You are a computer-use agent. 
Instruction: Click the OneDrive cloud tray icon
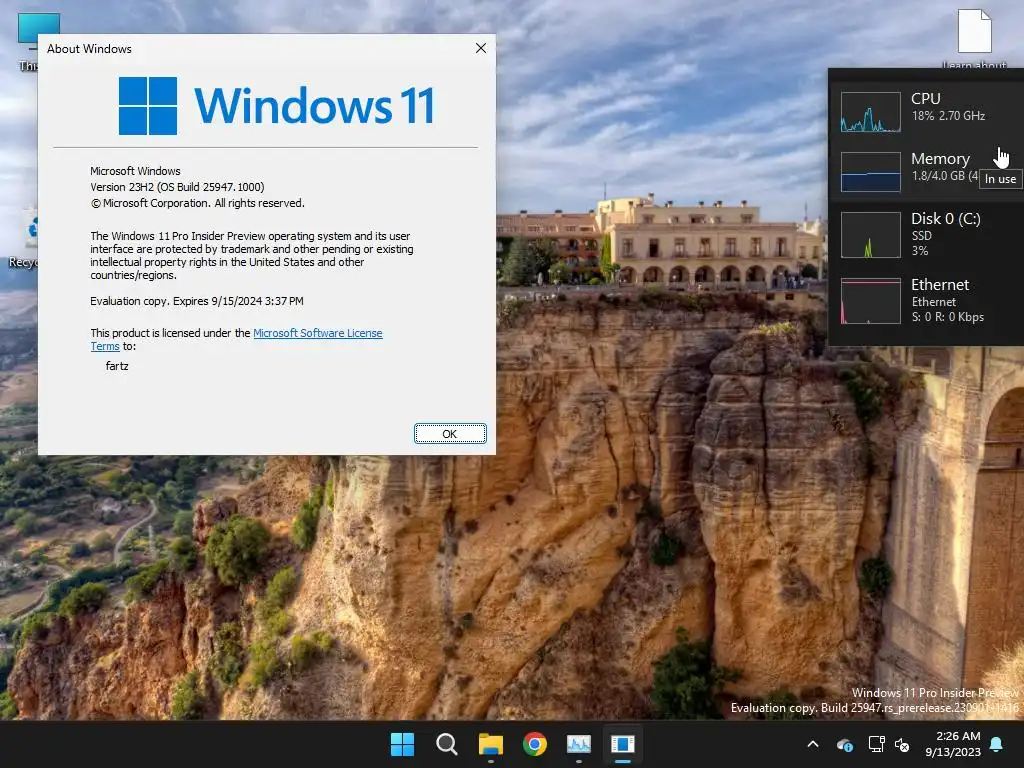tap(844, 744)
